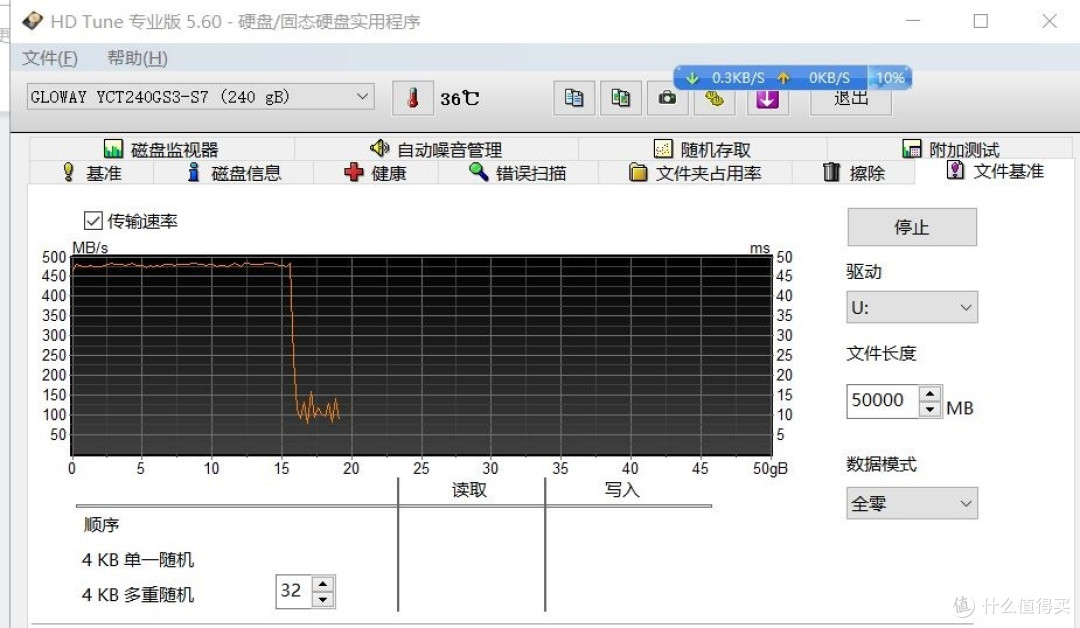The image size is (1080, 628).
Task: Minimize the HD Tune window
Action: point(913,21)
